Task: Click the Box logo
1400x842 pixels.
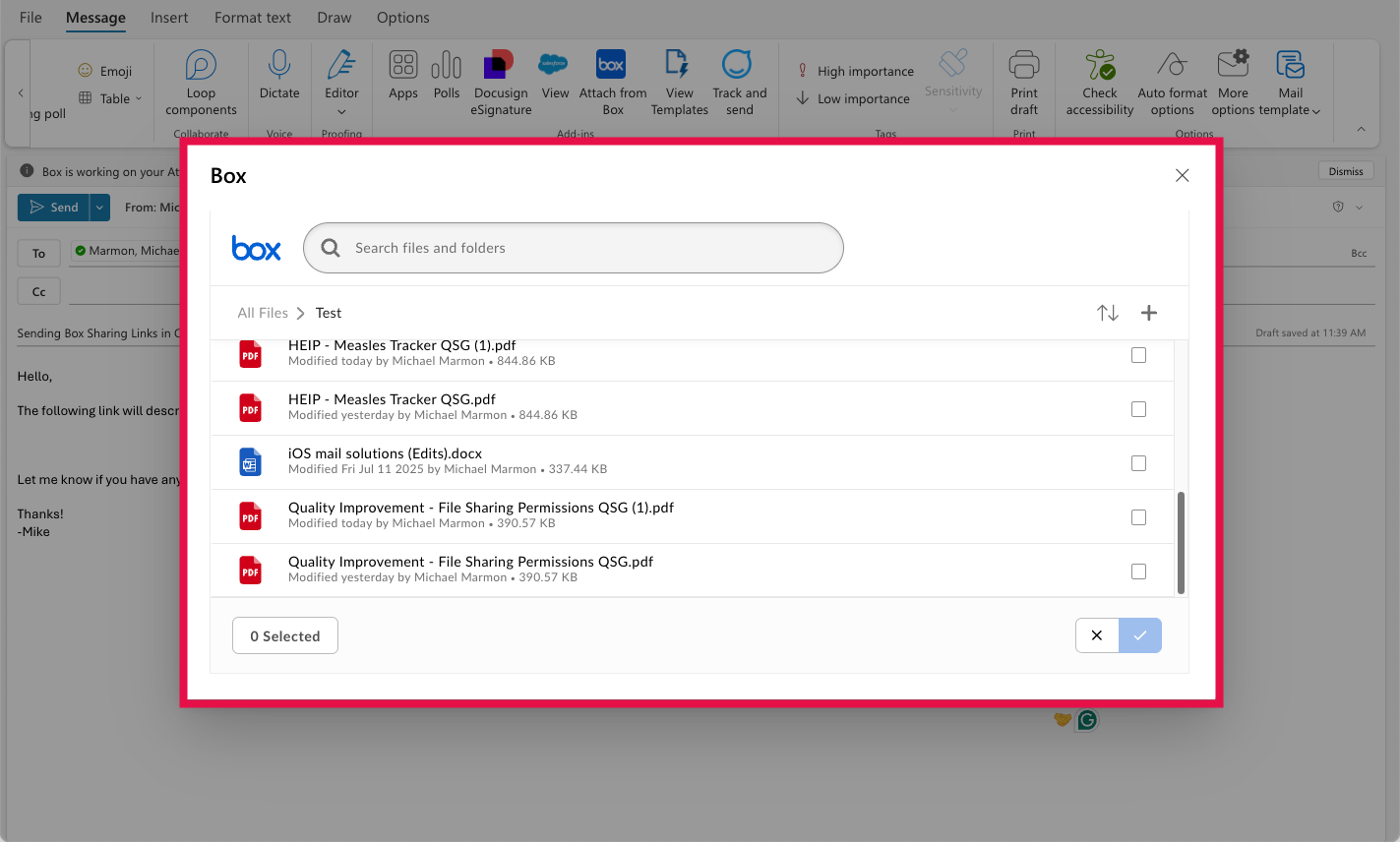Action: [x=256, y=248]
